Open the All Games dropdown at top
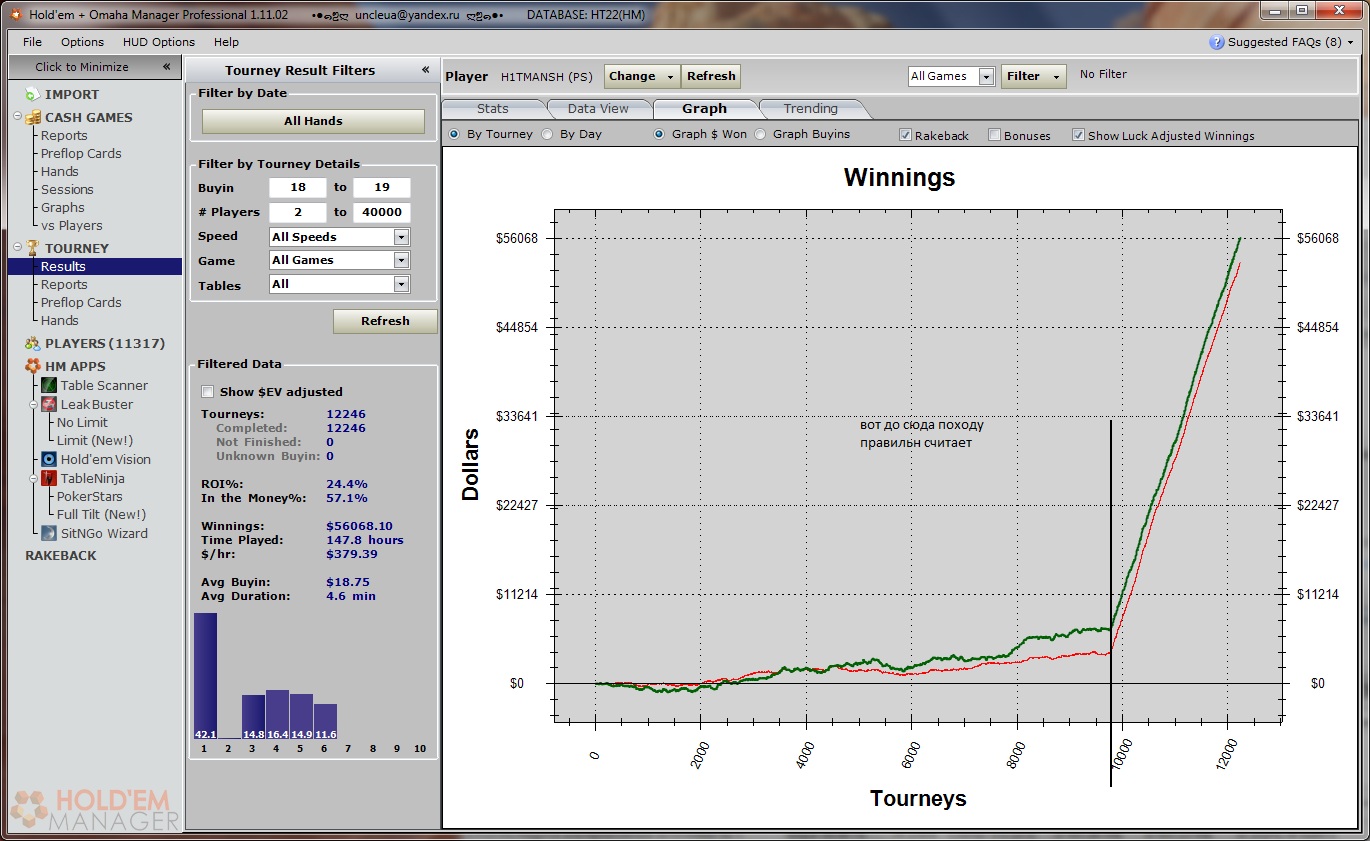The width and height of the screenshot is (1370, 841). point(986,76)
